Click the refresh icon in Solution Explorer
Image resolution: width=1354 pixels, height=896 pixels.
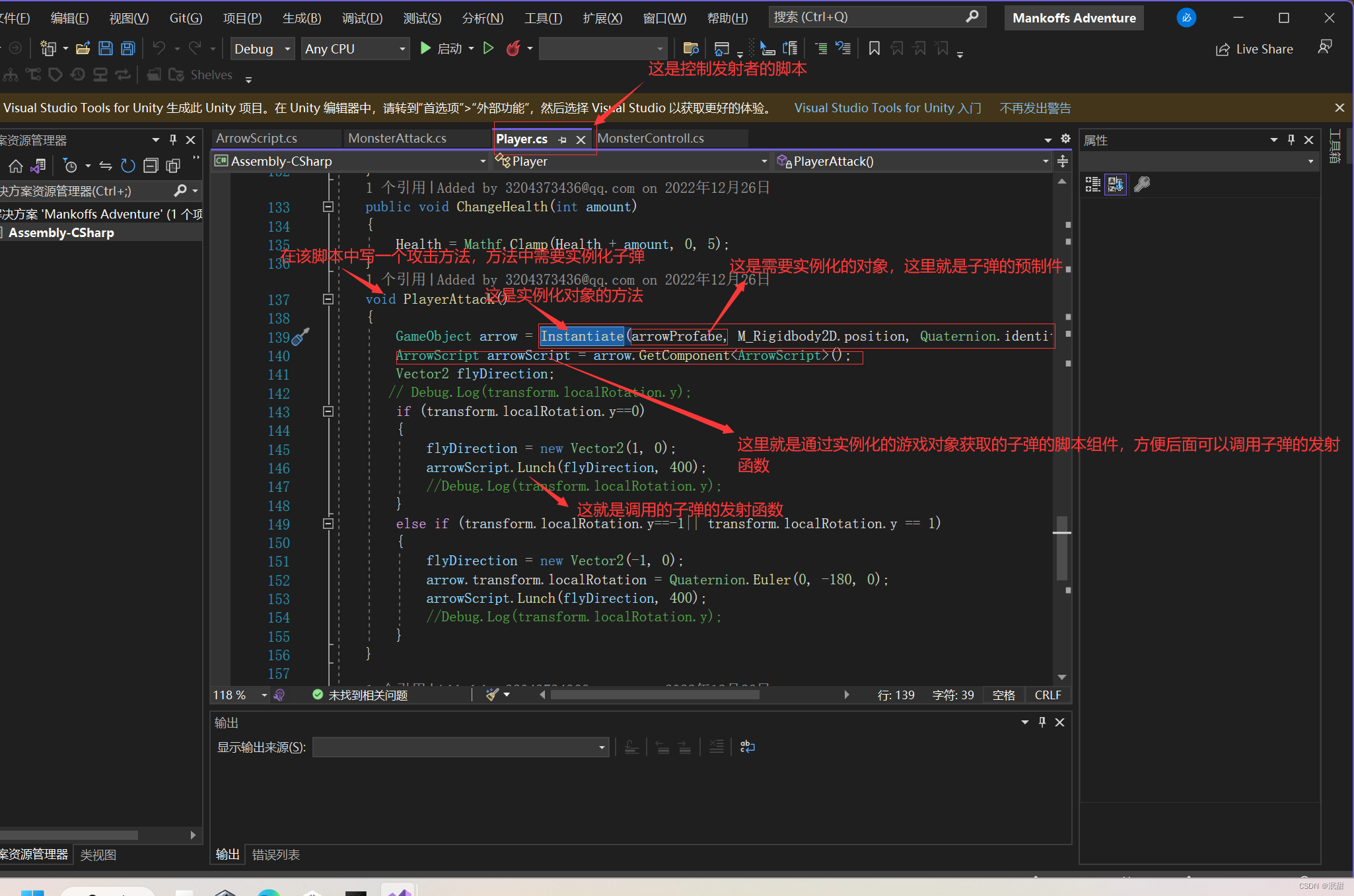128,166
